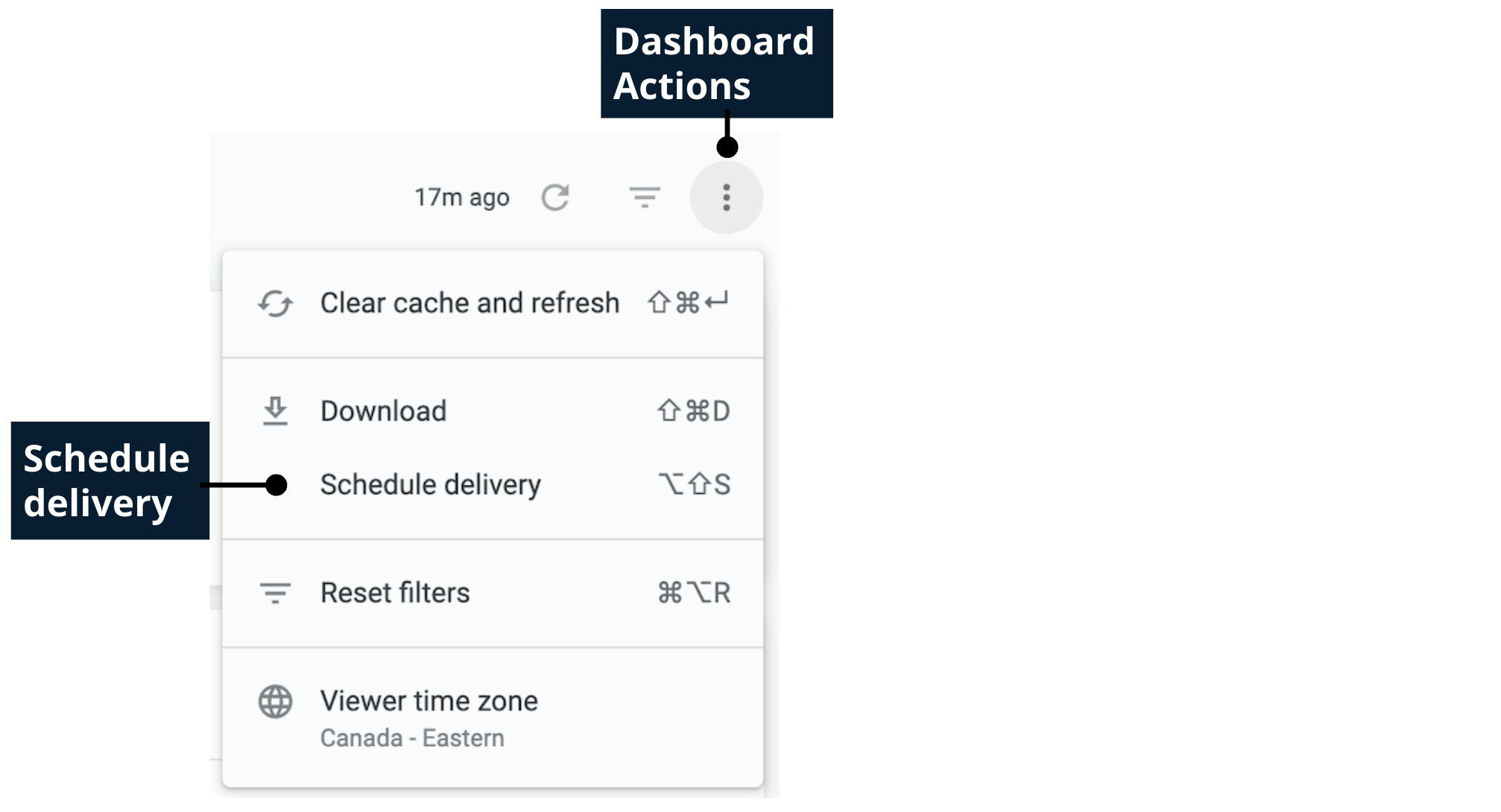Click the three-dot Dashboard actions button
Viewport: 1501px width, 812px height.
pyautogui.click(x=726, y=197)
